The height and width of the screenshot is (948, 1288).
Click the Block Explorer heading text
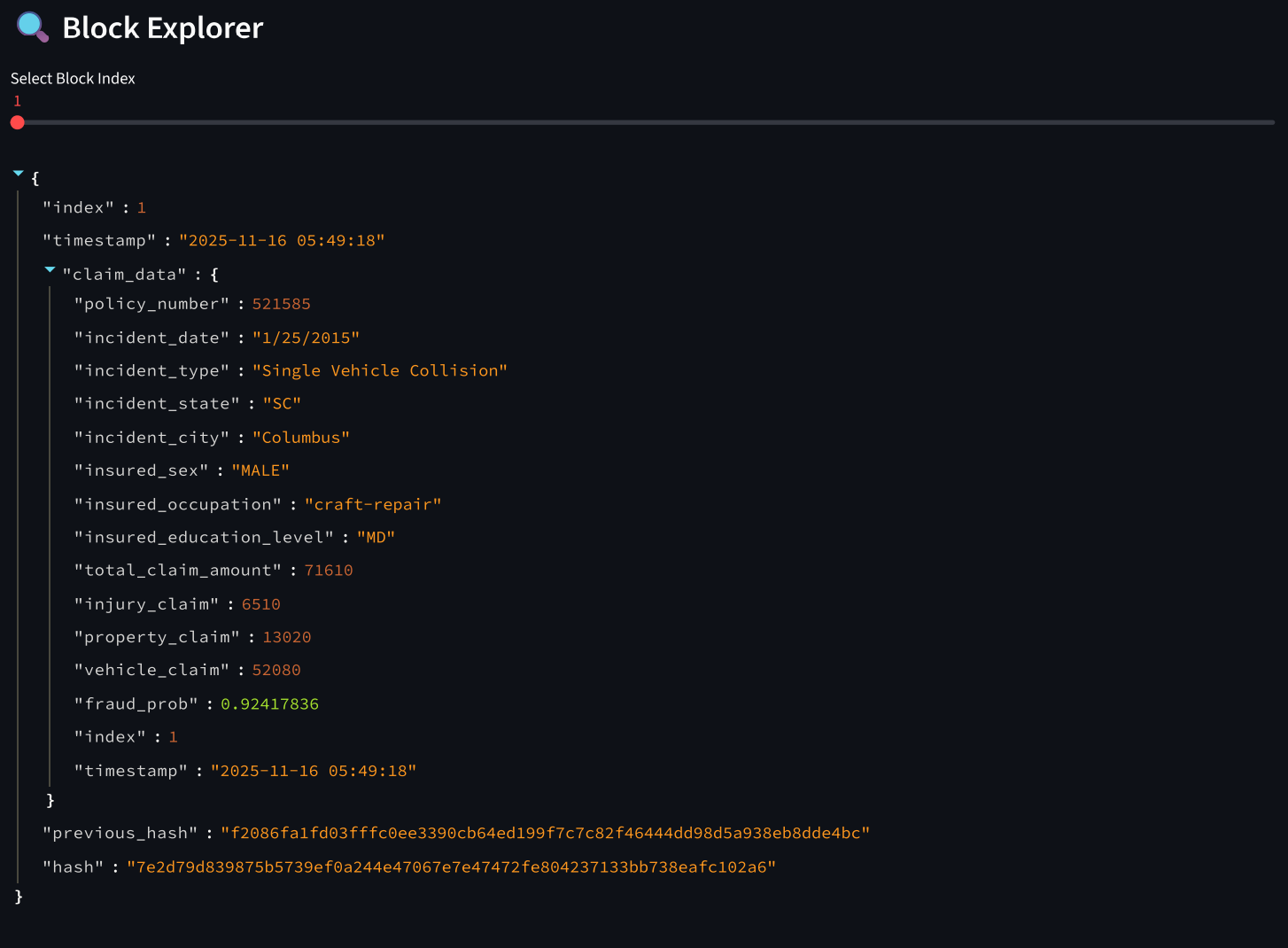pyautogui.click(x=162, y=28)
